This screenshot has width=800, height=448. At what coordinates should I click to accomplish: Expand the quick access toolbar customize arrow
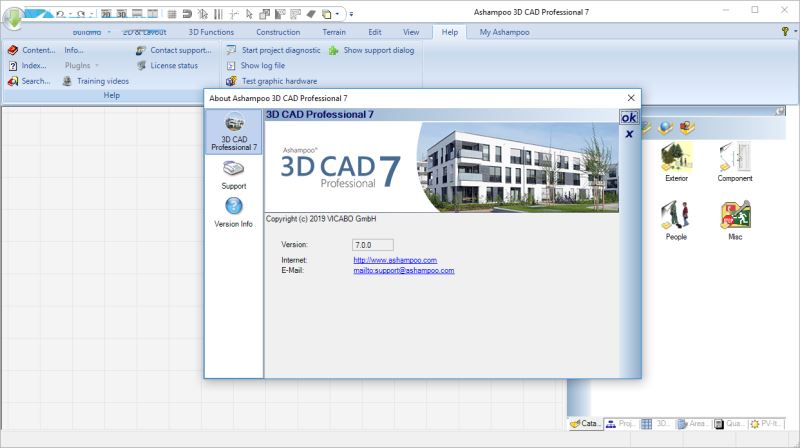(x=351, y=14)
